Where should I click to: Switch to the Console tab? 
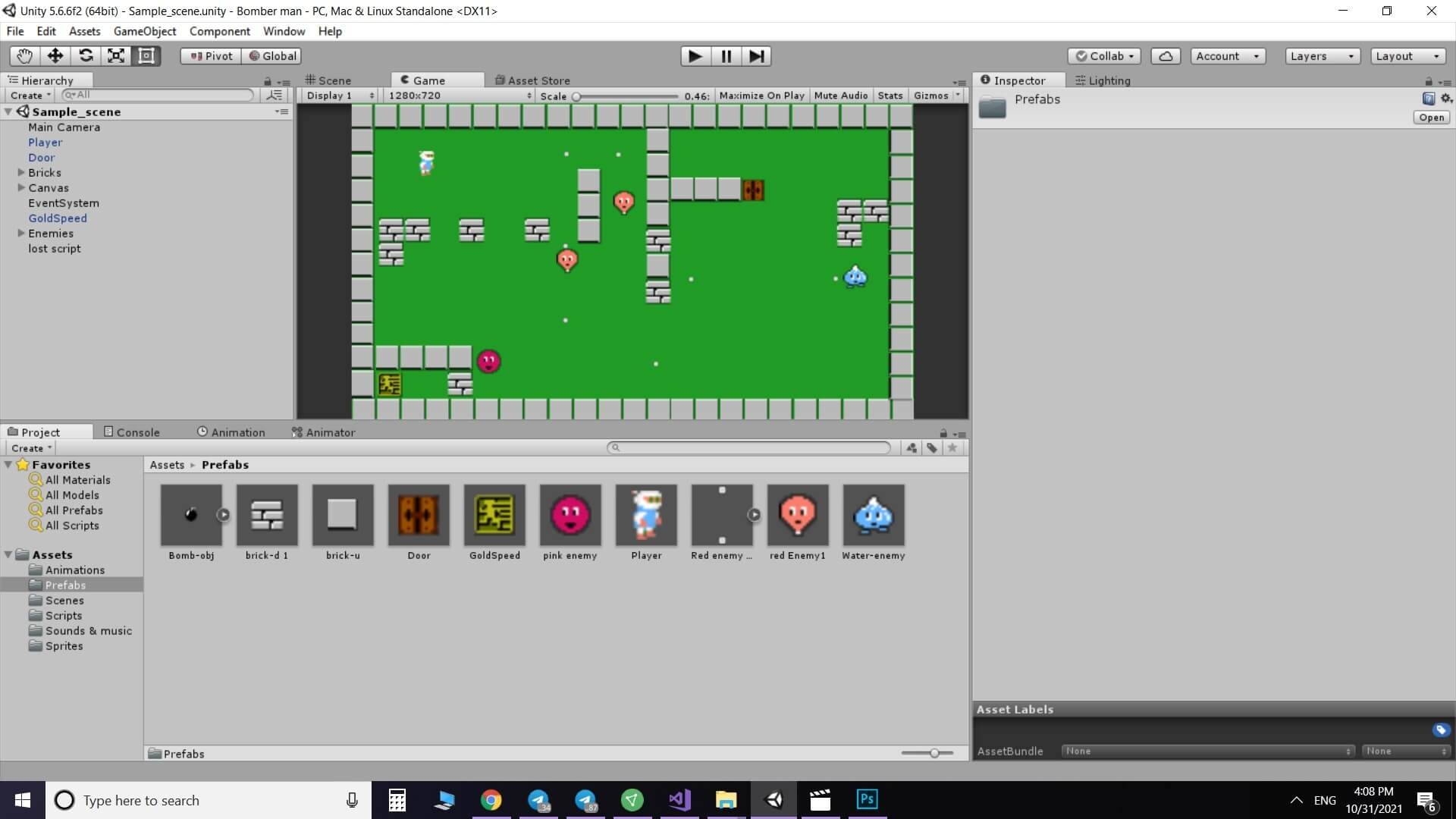pos(132,432)
